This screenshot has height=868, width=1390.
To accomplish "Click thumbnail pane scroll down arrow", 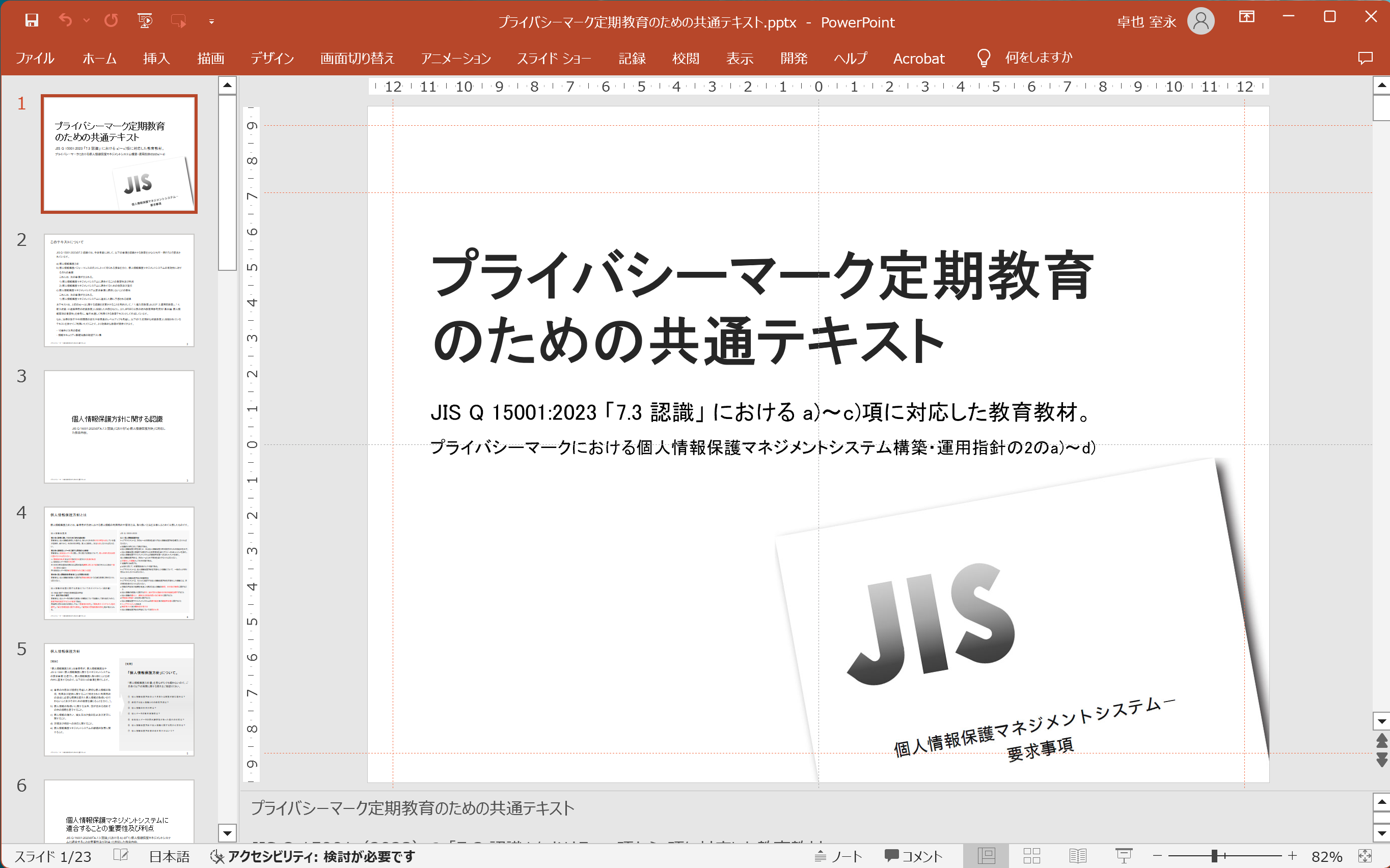I will (228, 832).
